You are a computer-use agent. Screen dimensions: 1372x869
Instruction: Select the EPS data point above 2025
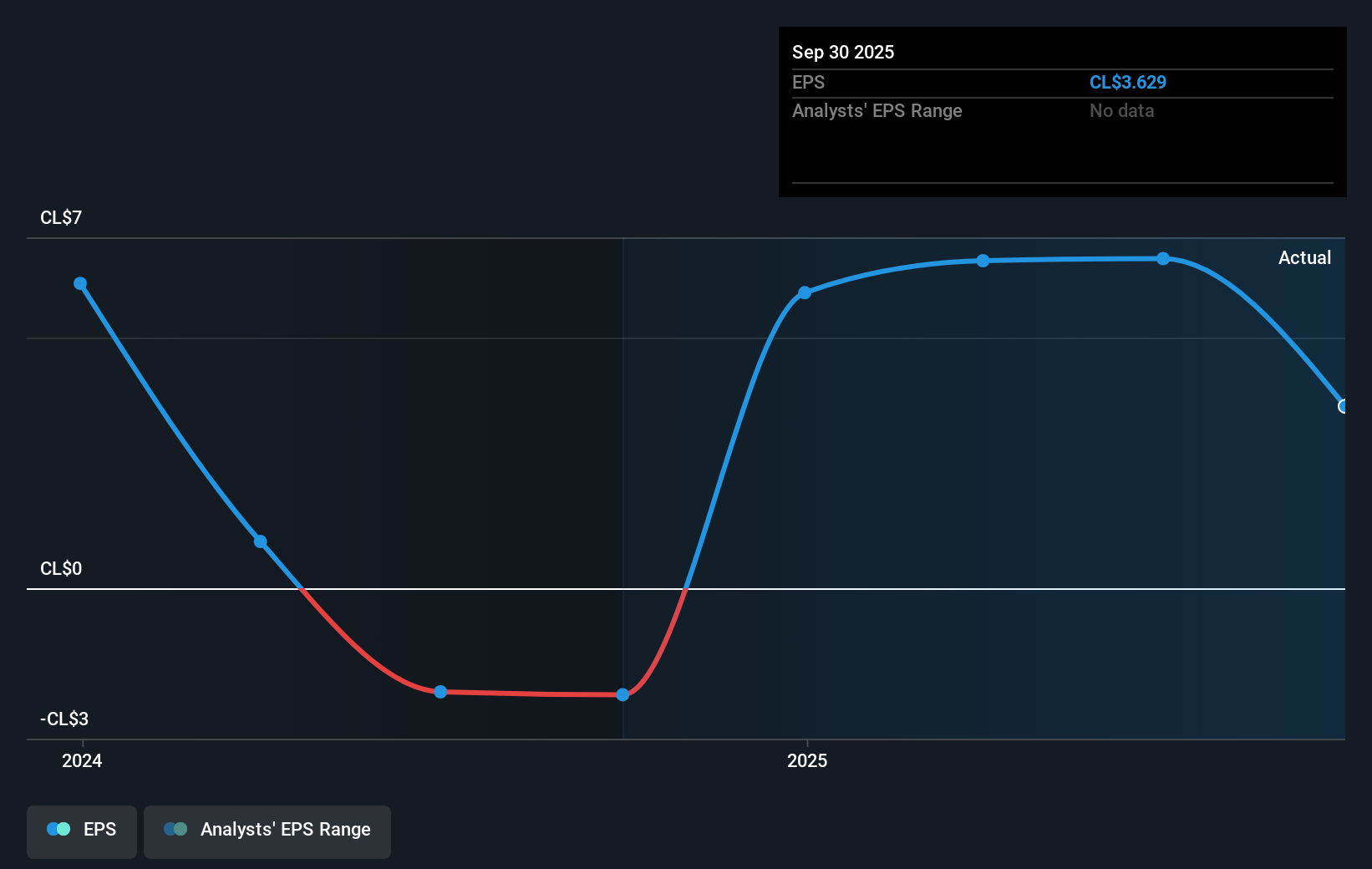click(805, 292)
